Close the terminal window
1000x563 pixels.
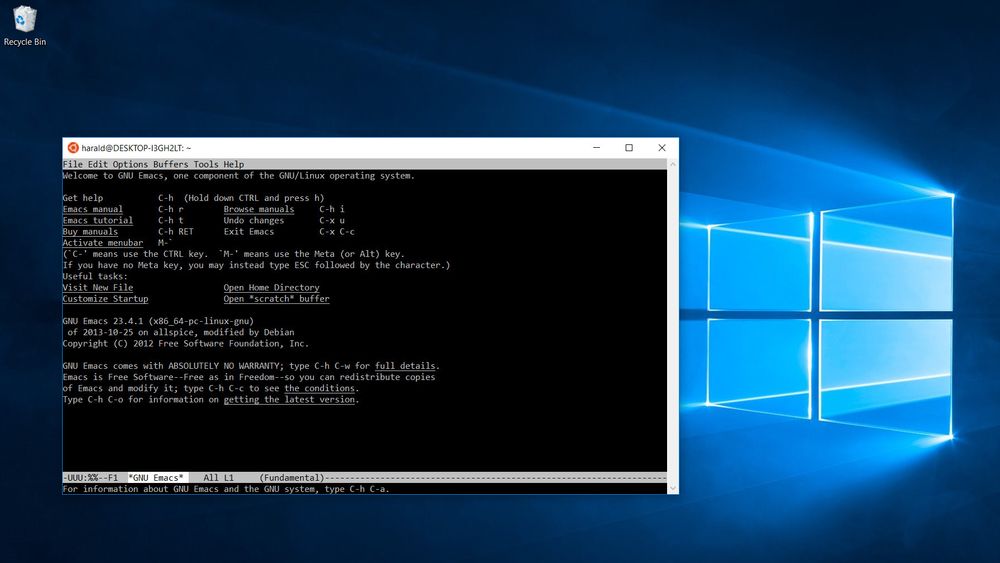point(662,148)
